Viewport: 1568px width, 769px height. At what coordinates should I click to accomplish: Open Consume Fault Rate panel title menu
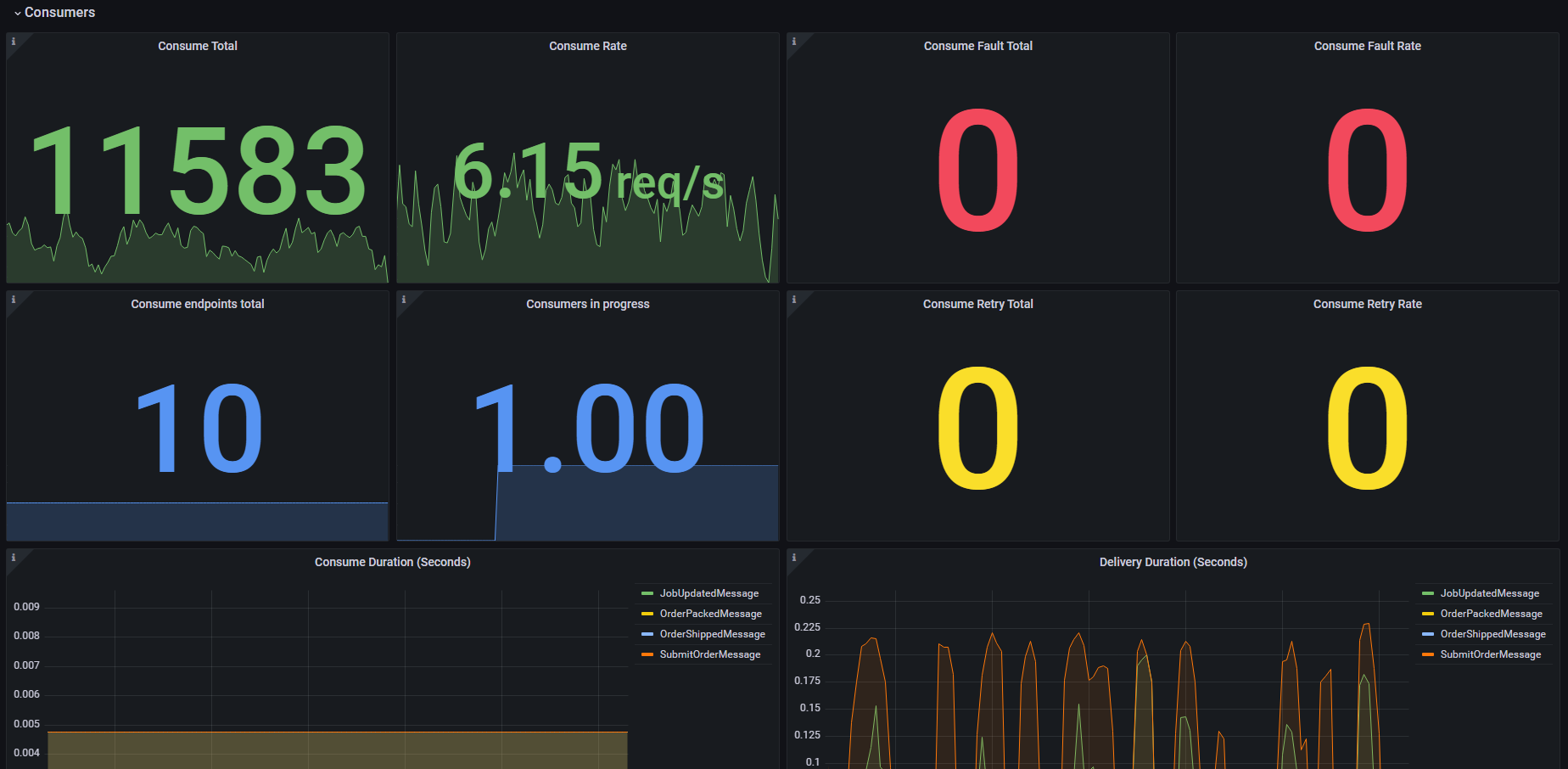[1368, 46]
